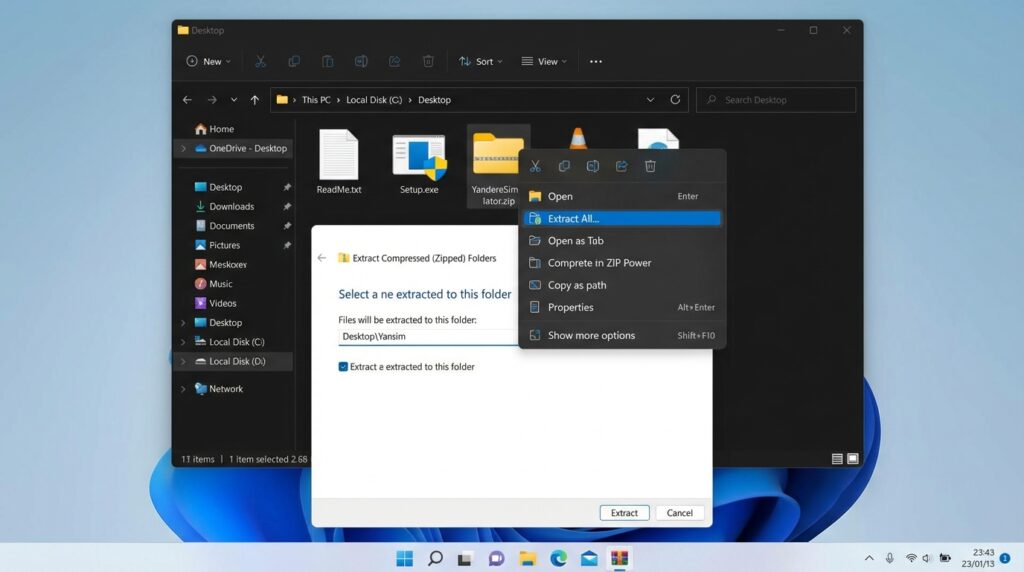Open the View dropdown in toolbar
1024x572 pixels.
coord(544,61)
